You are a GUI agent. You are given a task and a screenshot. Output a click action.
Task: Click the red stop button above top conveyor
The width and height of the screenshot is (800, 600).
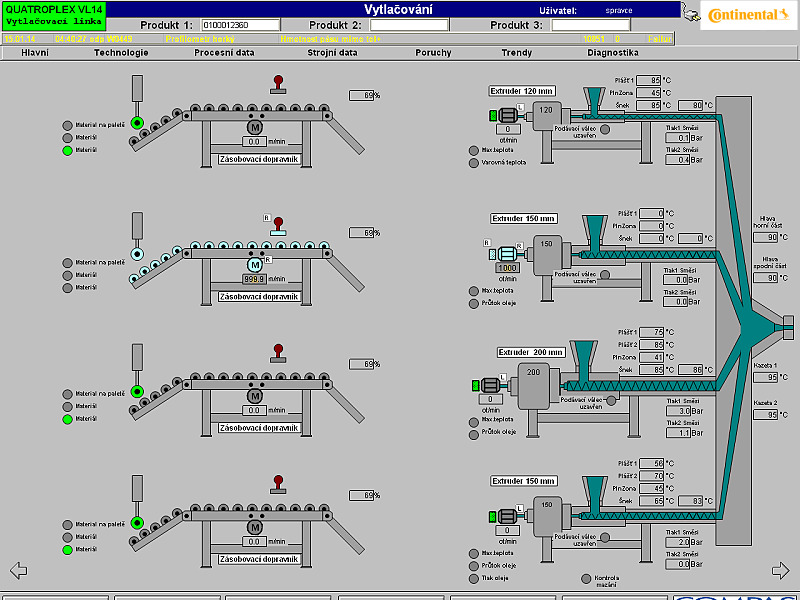pyautogui.click(x=278, y=85)
